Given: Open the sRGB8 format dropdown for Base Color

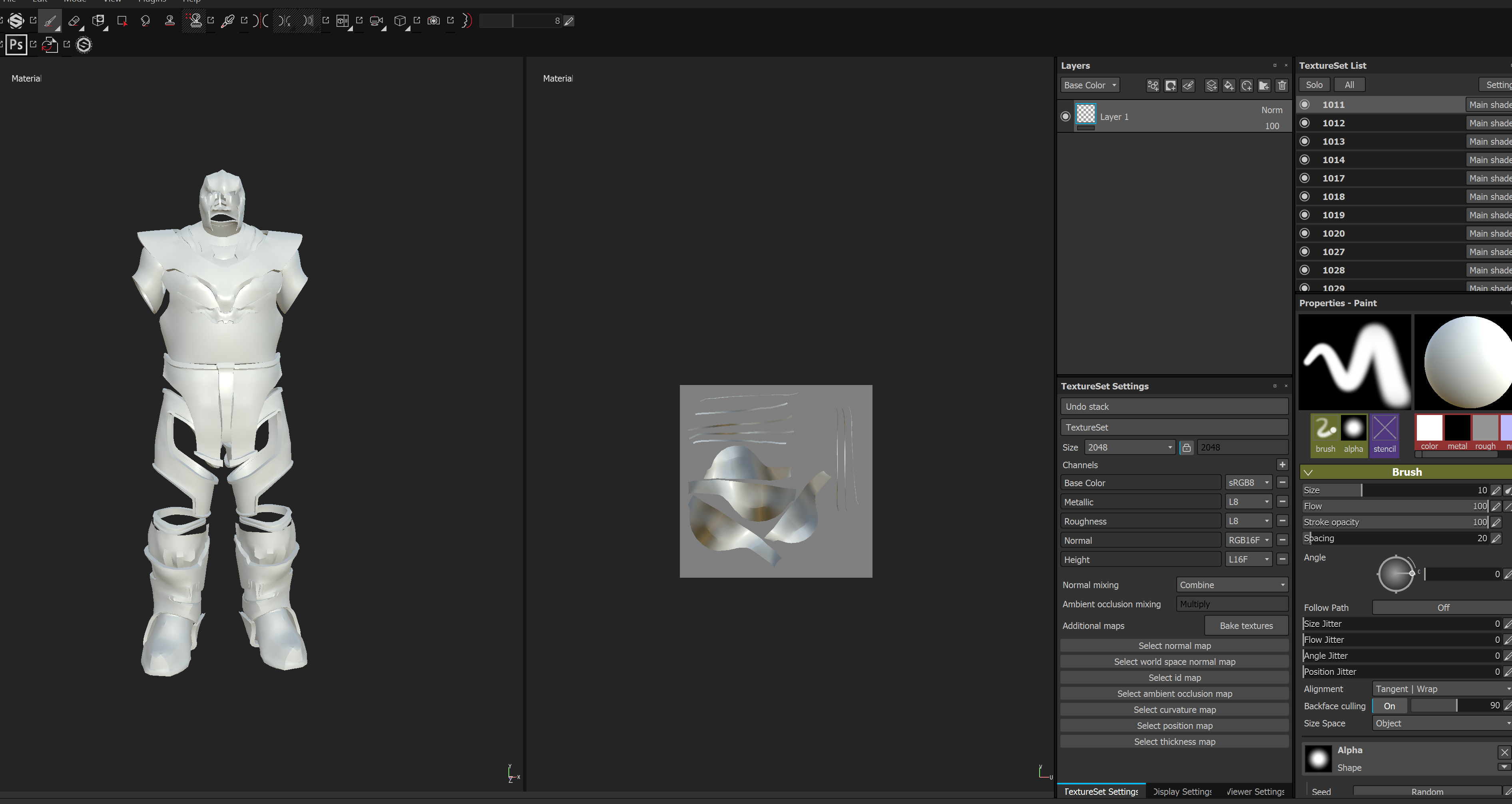Looking at the screenshot, I should pos(1249,483).
